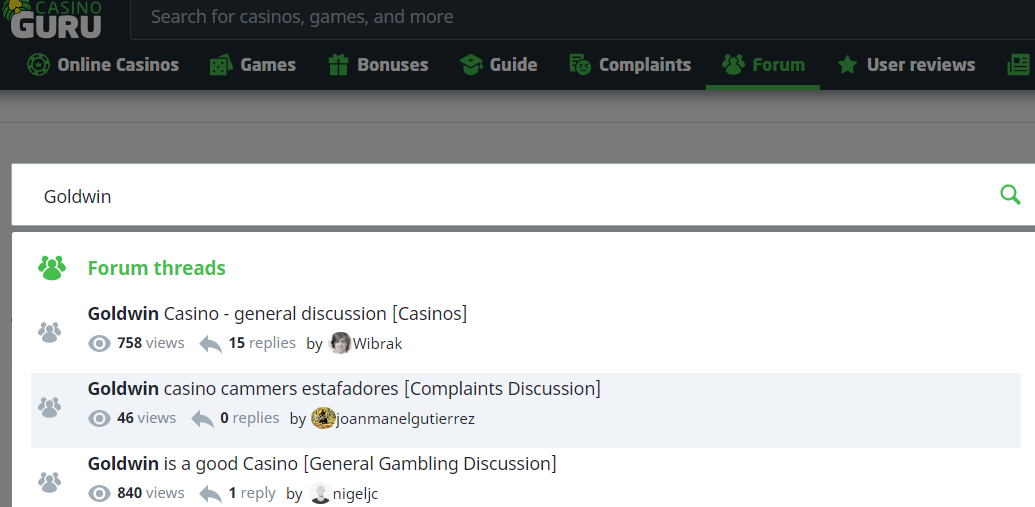Image resolution: width=1035 pixels, height=507 pixels.
Task: Open Goldwin Casino general discussion thread
Action: [277, 313]
